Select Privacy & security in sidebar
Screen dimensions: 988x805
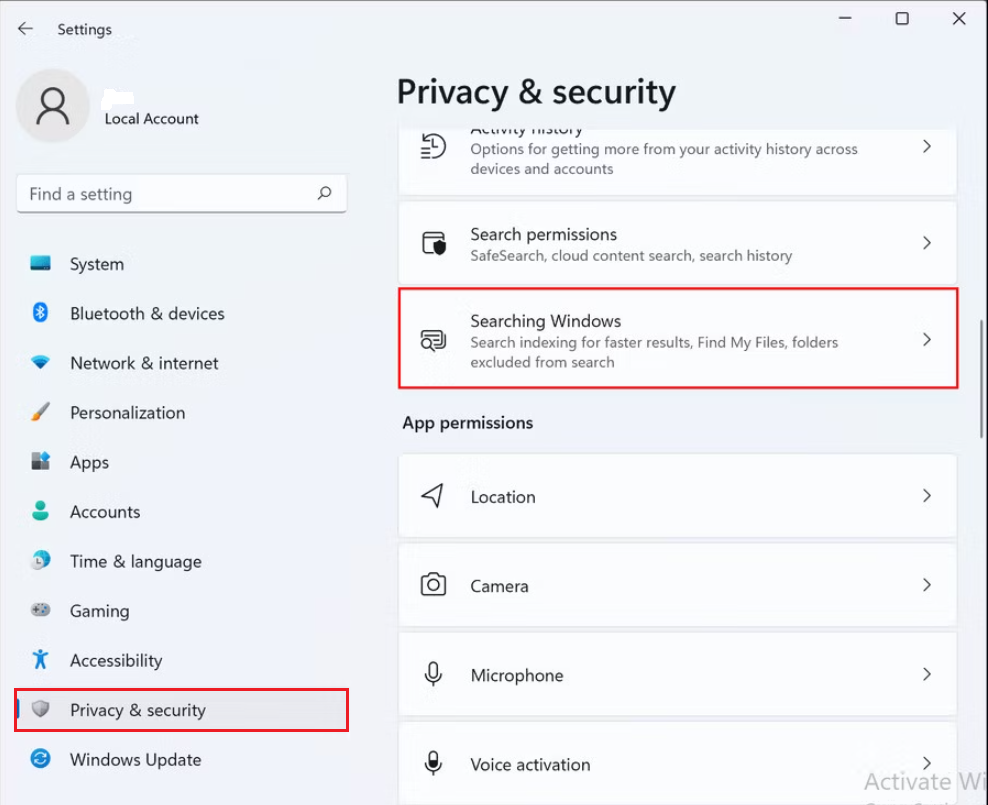point(181,710)
